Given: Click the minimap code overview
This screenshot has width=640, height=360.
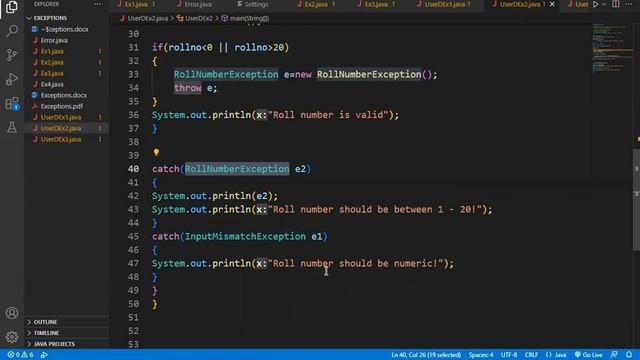Looking at the screenshot, I should point(612,49).
